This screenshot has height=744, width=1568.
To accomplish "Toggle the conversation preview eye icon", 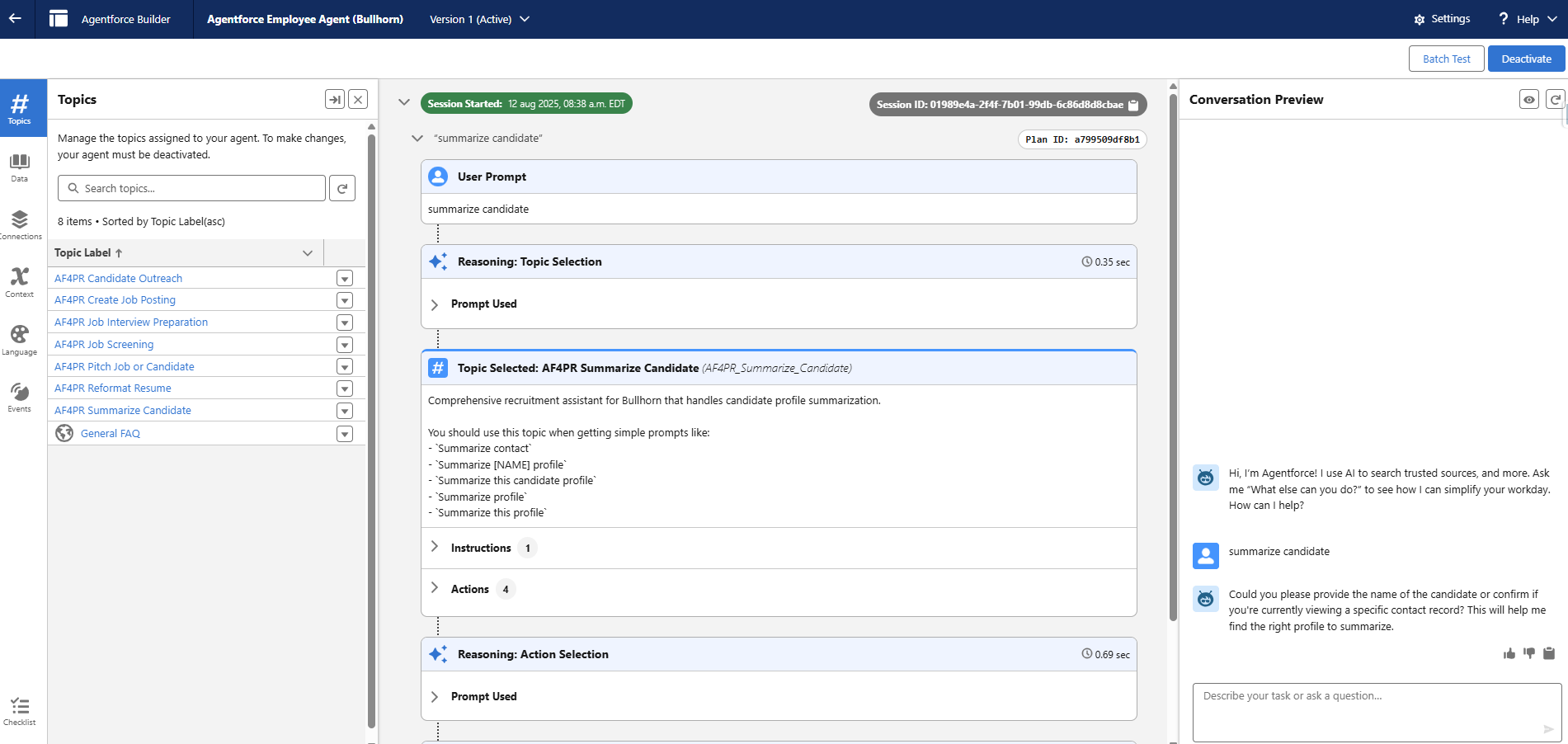I will click(1528, 100).
